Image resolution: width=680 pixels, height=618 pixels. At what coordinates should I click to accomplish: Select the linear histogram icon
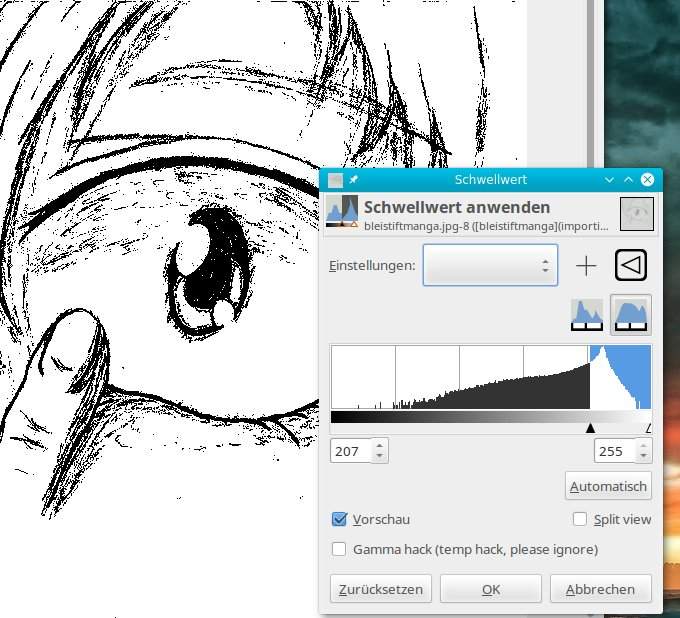click(587, 315)
